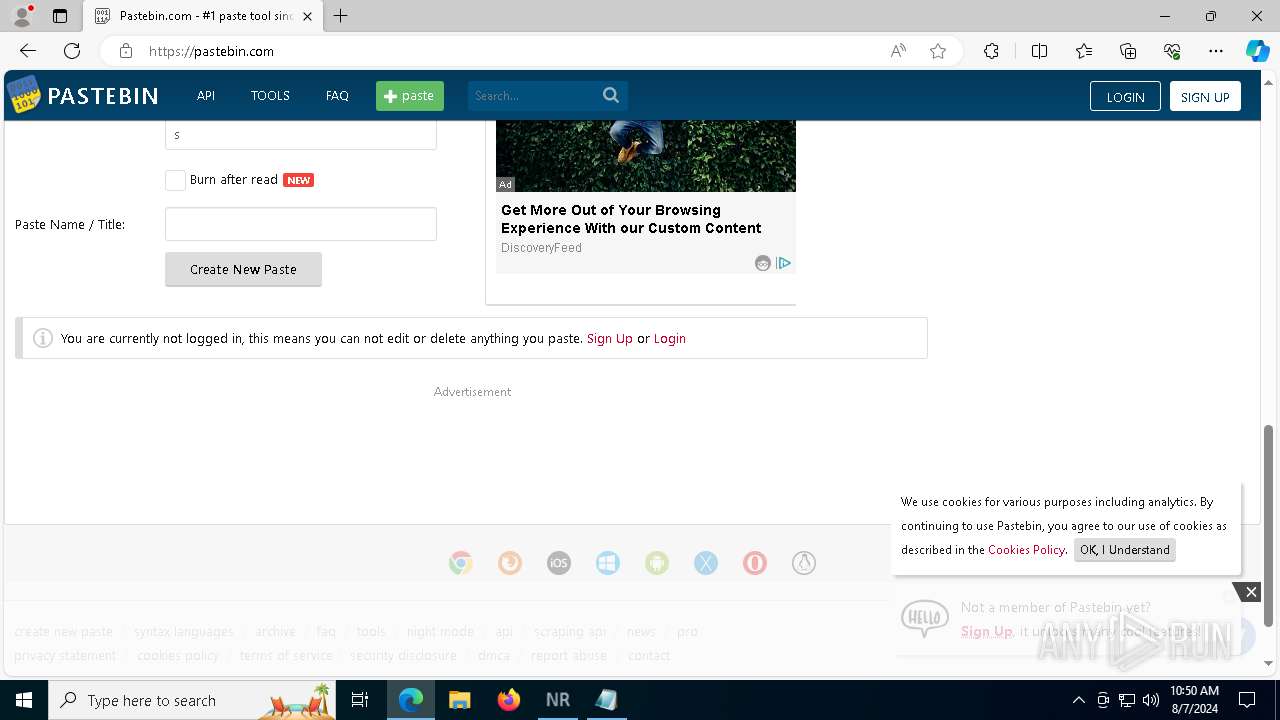Click the green paste button
This screenshot has width=1280, height=720.
(x=410, y=96)
